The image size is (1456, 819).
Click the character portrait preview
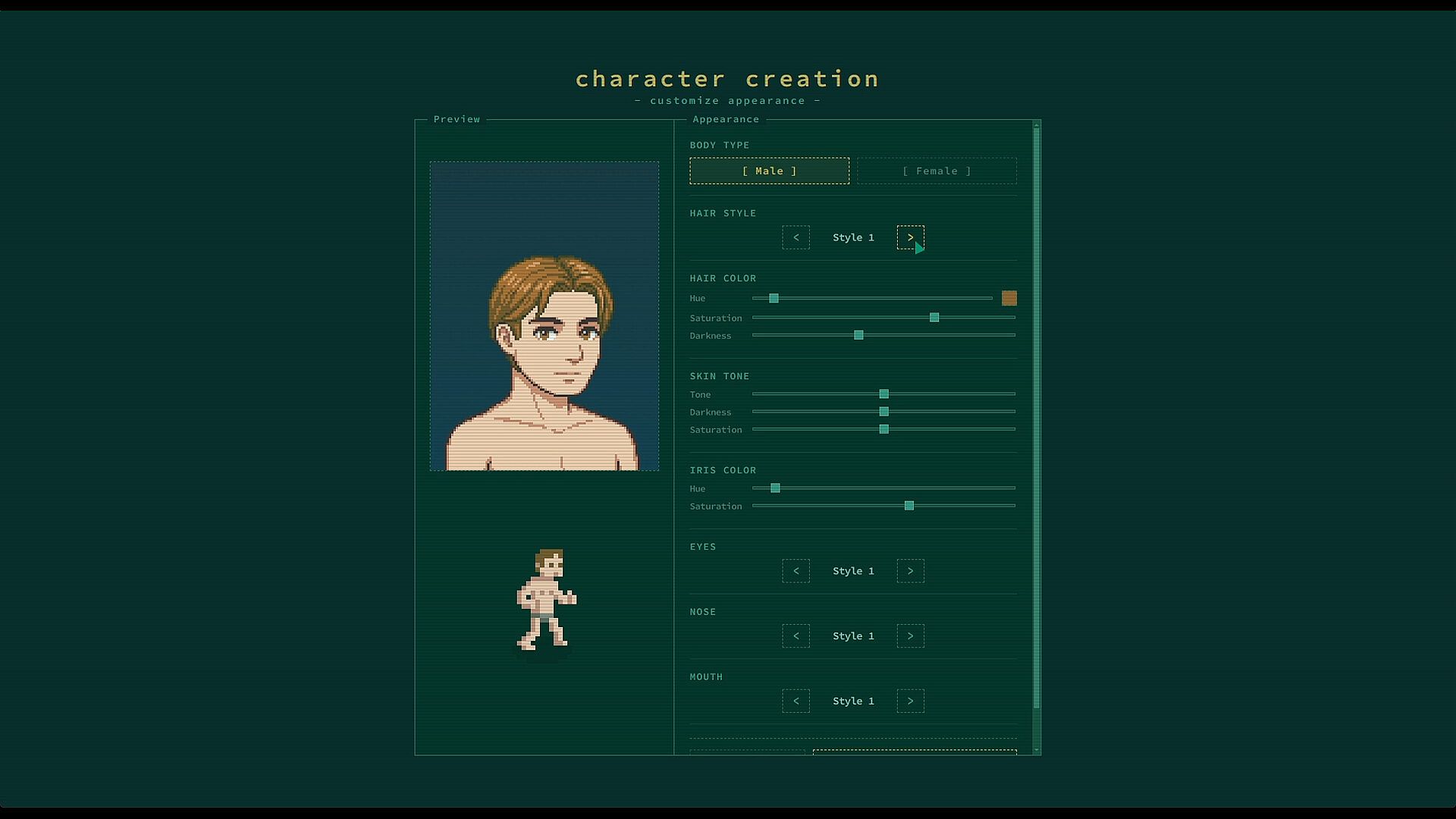(x=544, y=316)
